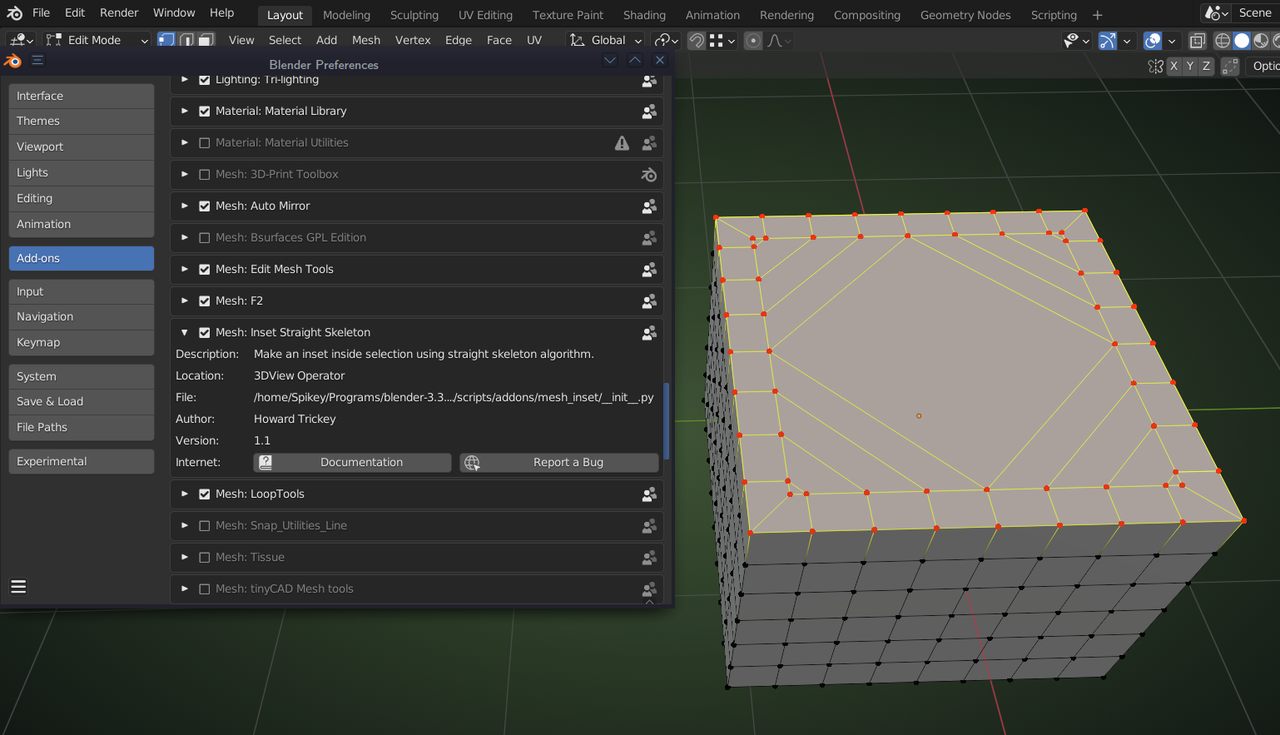Click the mesh symmetry butterfly icon
The width and height of the screenshot is (1280, 735).
1155,66
